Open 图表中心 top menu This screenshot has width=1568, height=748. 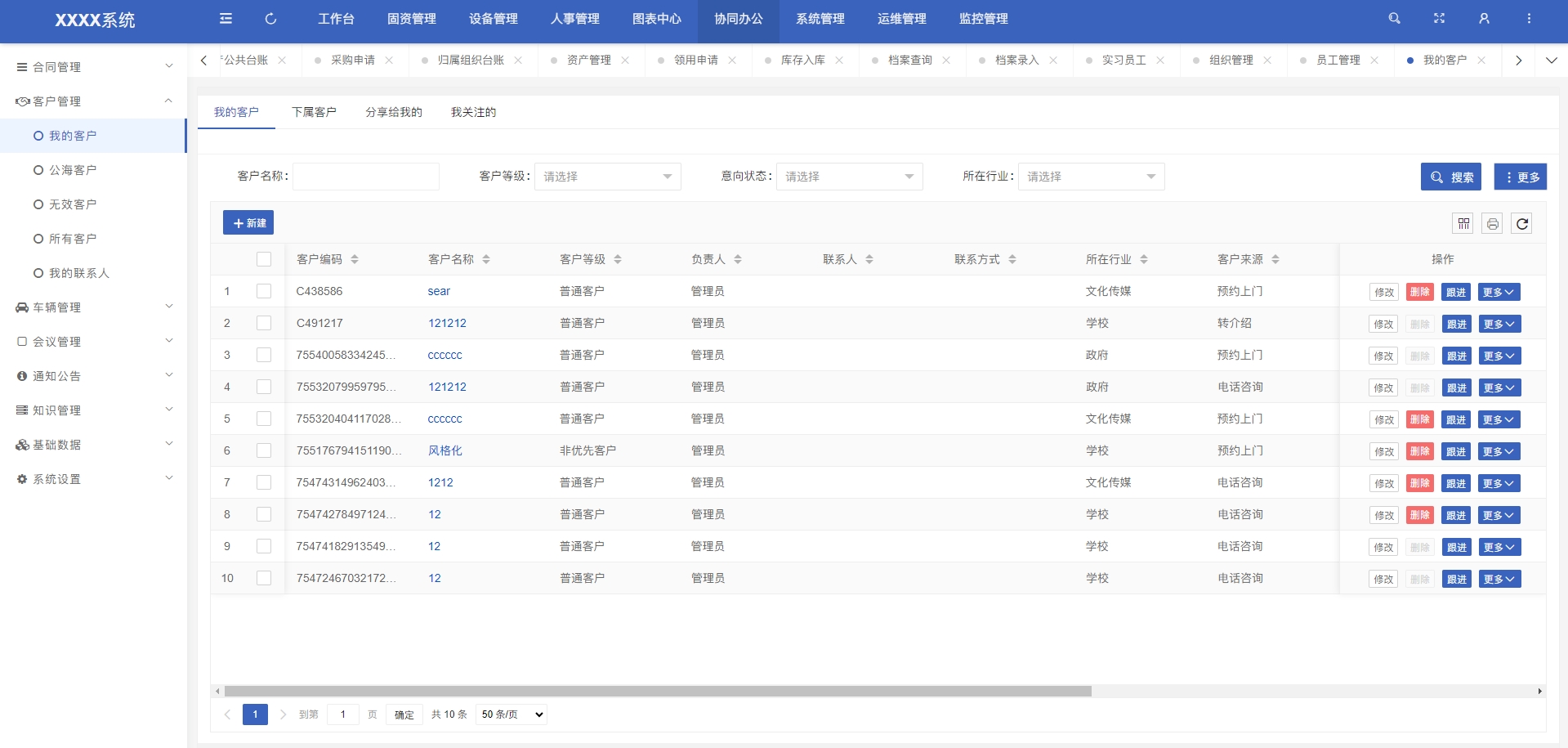click(657, 19)
